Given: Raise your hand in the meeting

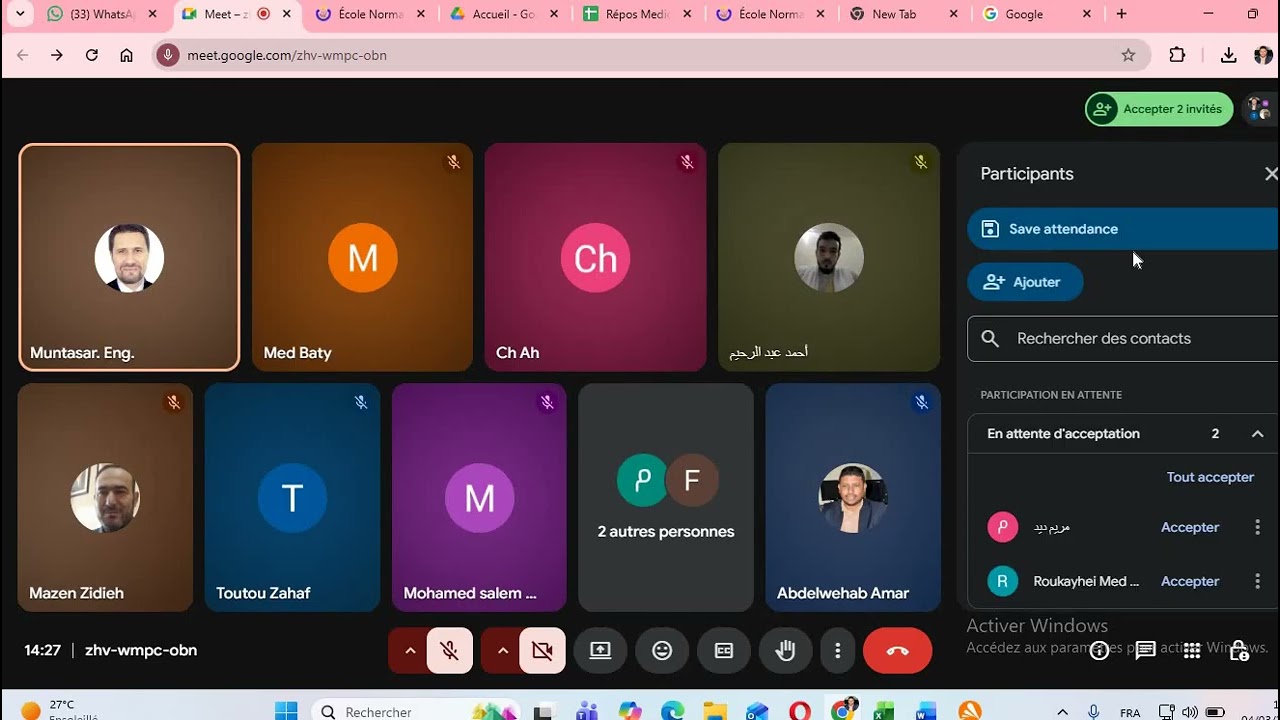Looking at the screenshot, I should pos(786,651).
